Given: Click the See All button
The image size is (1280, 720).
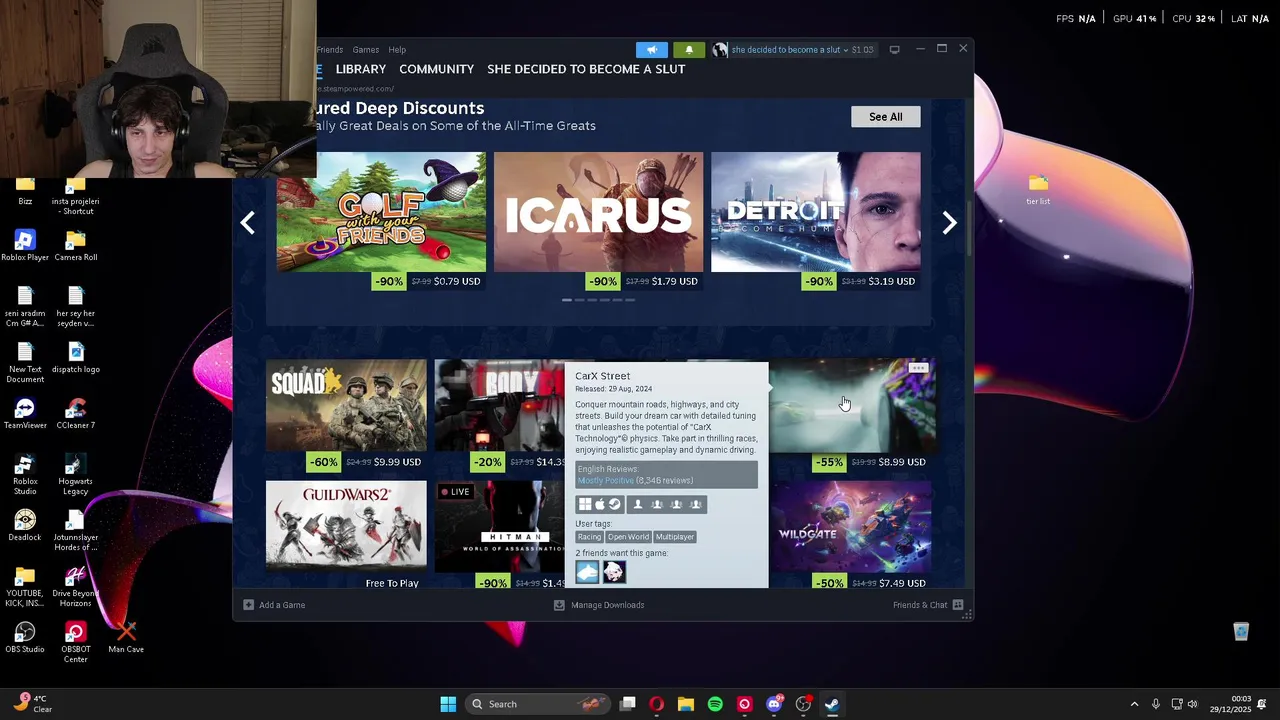Looking at the screenshot, I should (x=886, y=117).
